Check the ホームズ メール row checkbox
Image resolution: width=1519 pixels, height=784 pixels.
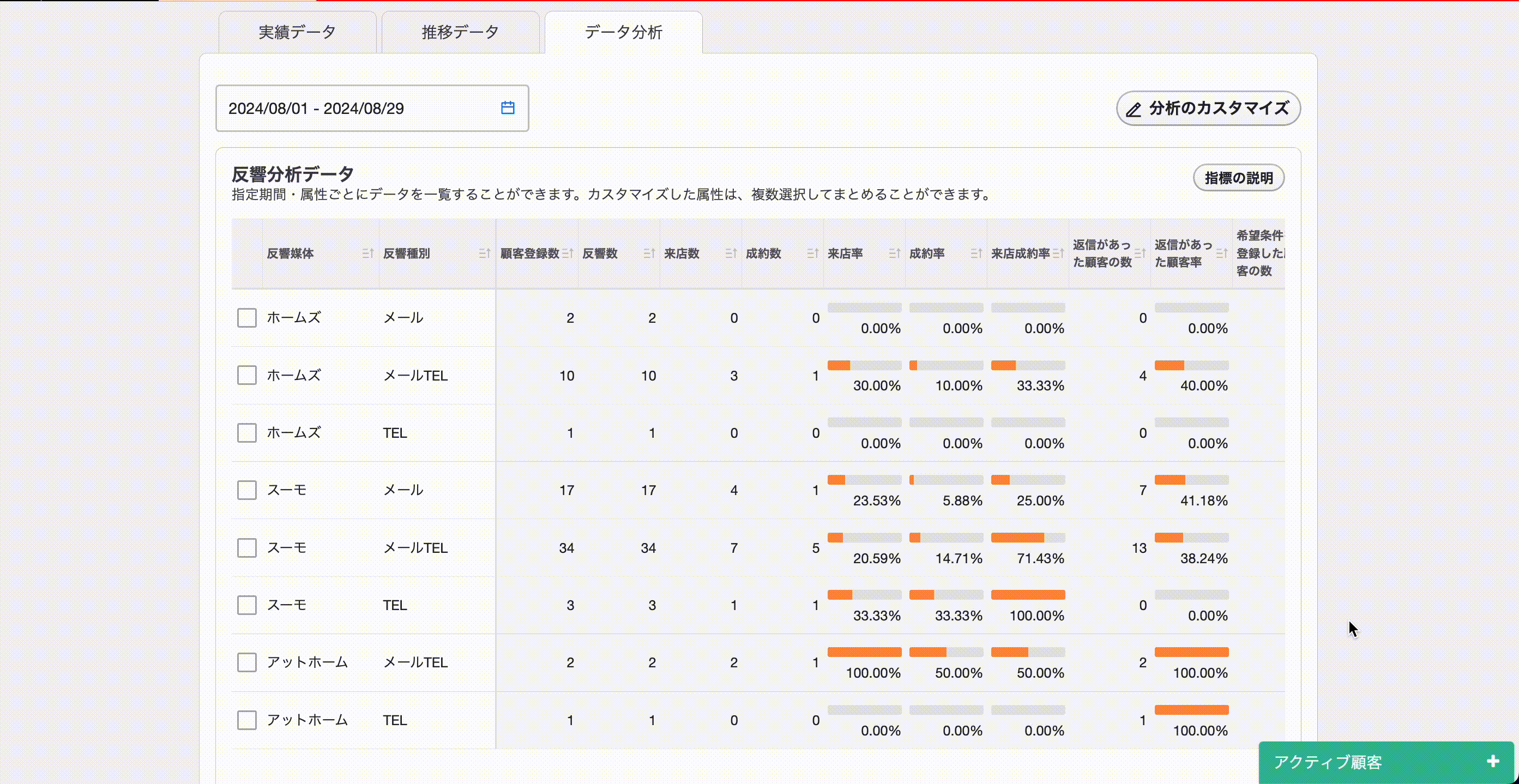246,318
